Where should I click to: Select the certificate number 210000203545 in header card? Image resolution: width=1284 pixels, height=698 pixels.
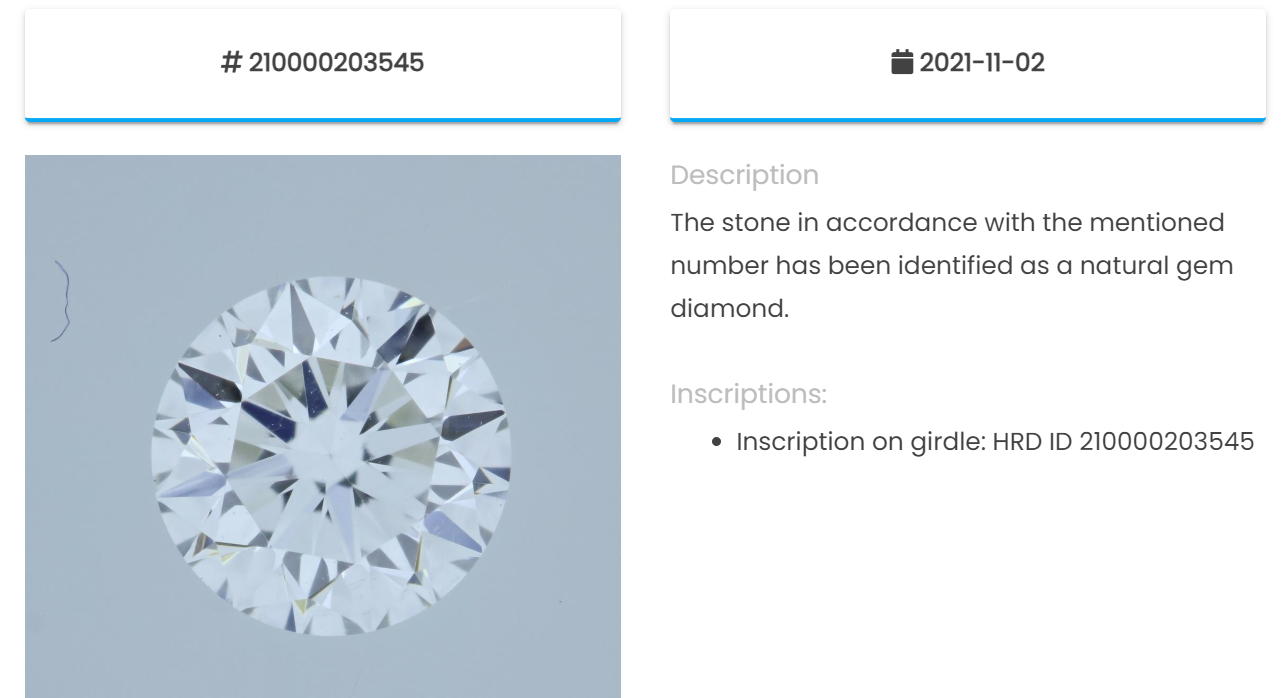(x=336, y=63)
